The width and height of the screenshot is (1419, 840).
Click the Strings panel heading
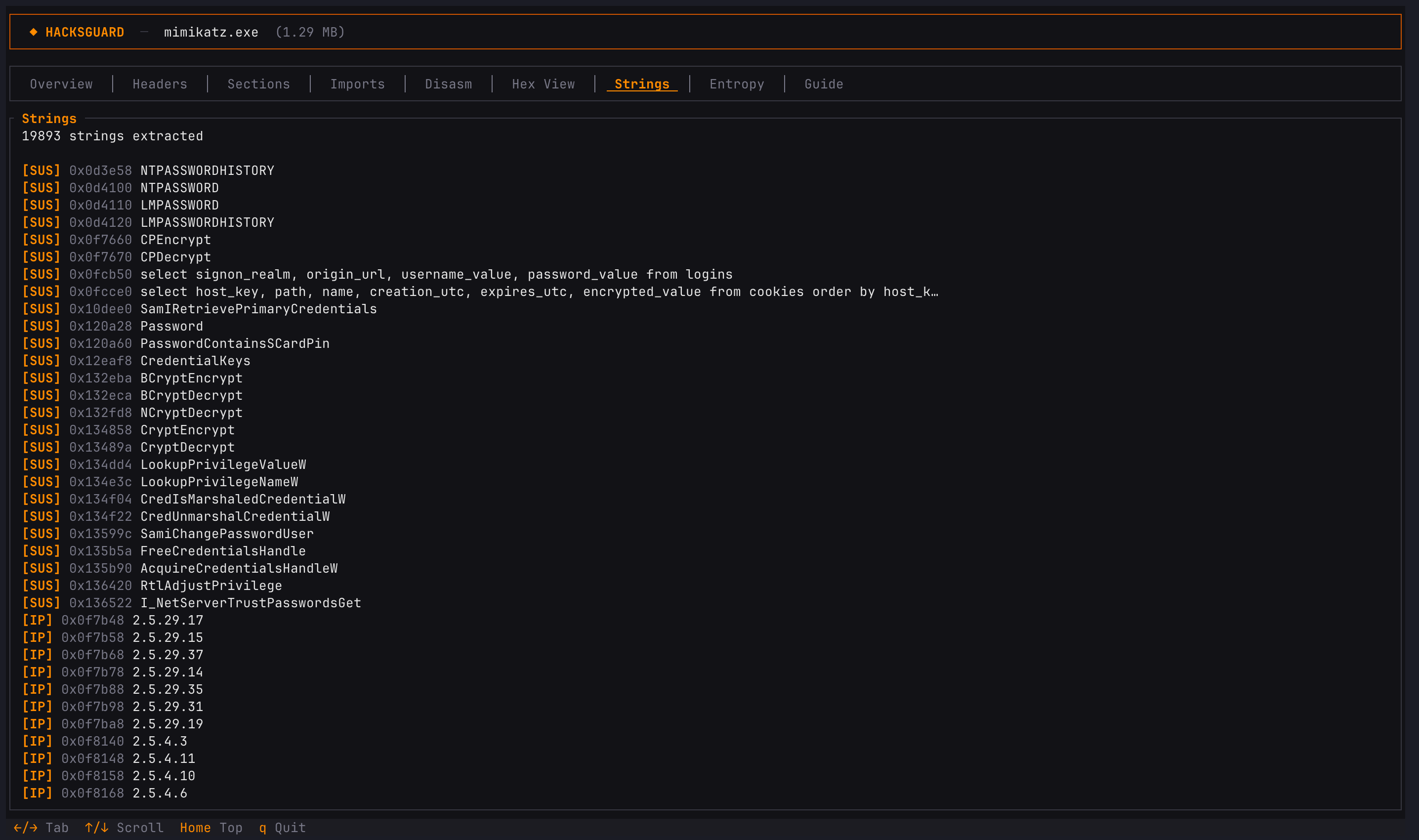point(49,119)
